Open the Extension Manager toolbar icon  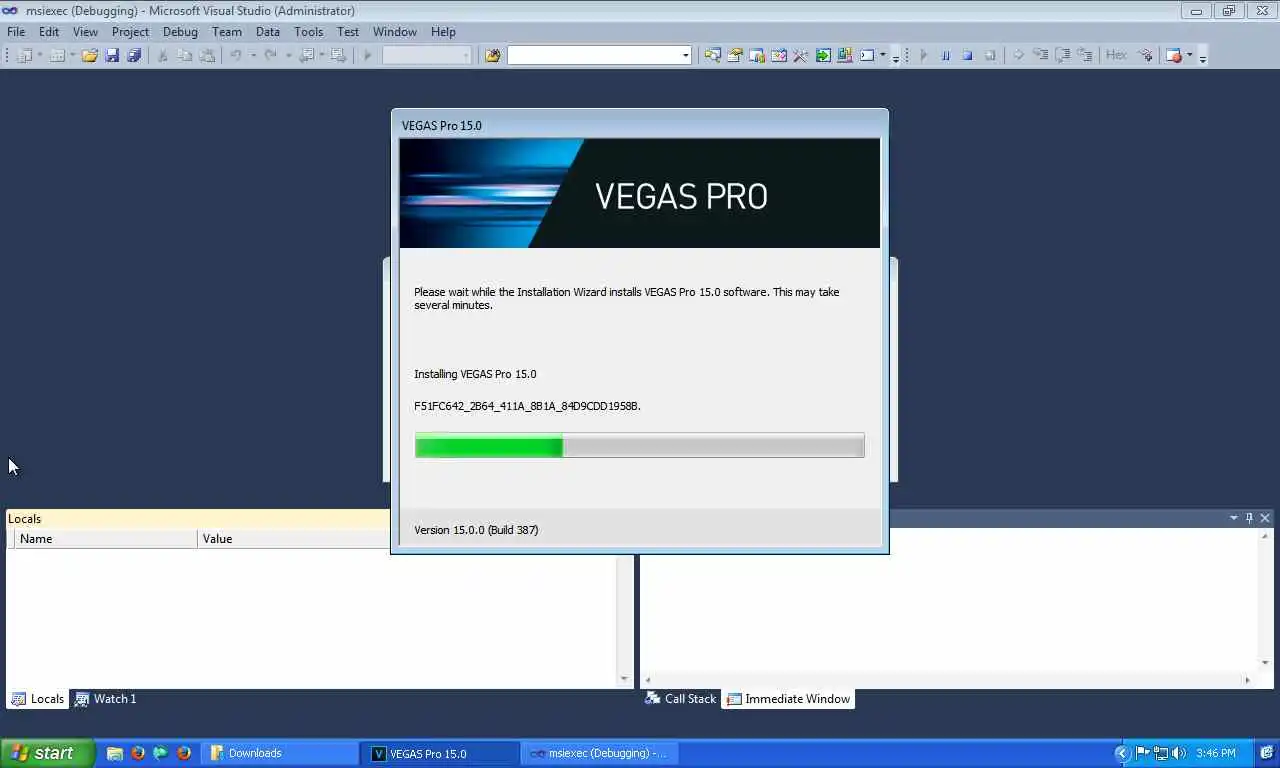coord(845,55)
